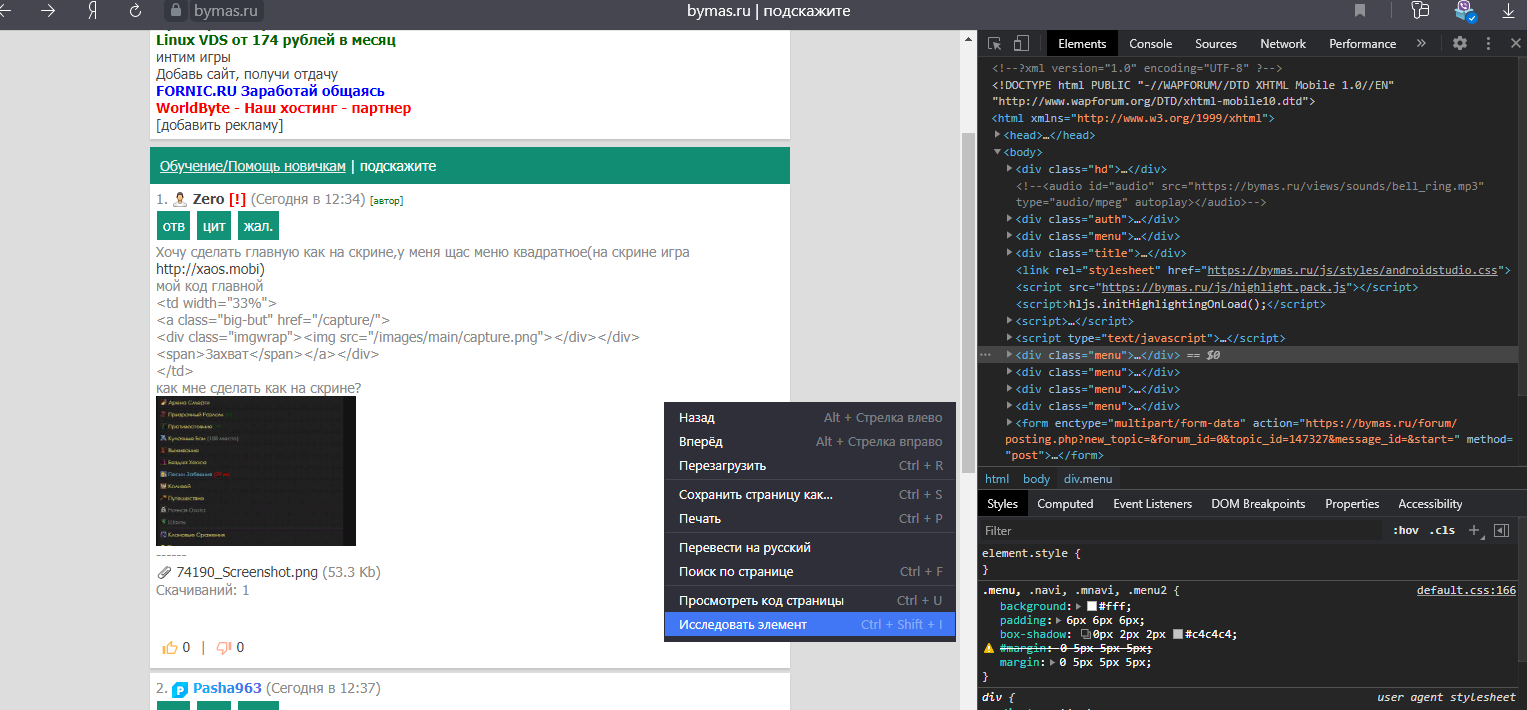Click the green "отв" reply button
The image size is (1527, 710).
[174, 225]
